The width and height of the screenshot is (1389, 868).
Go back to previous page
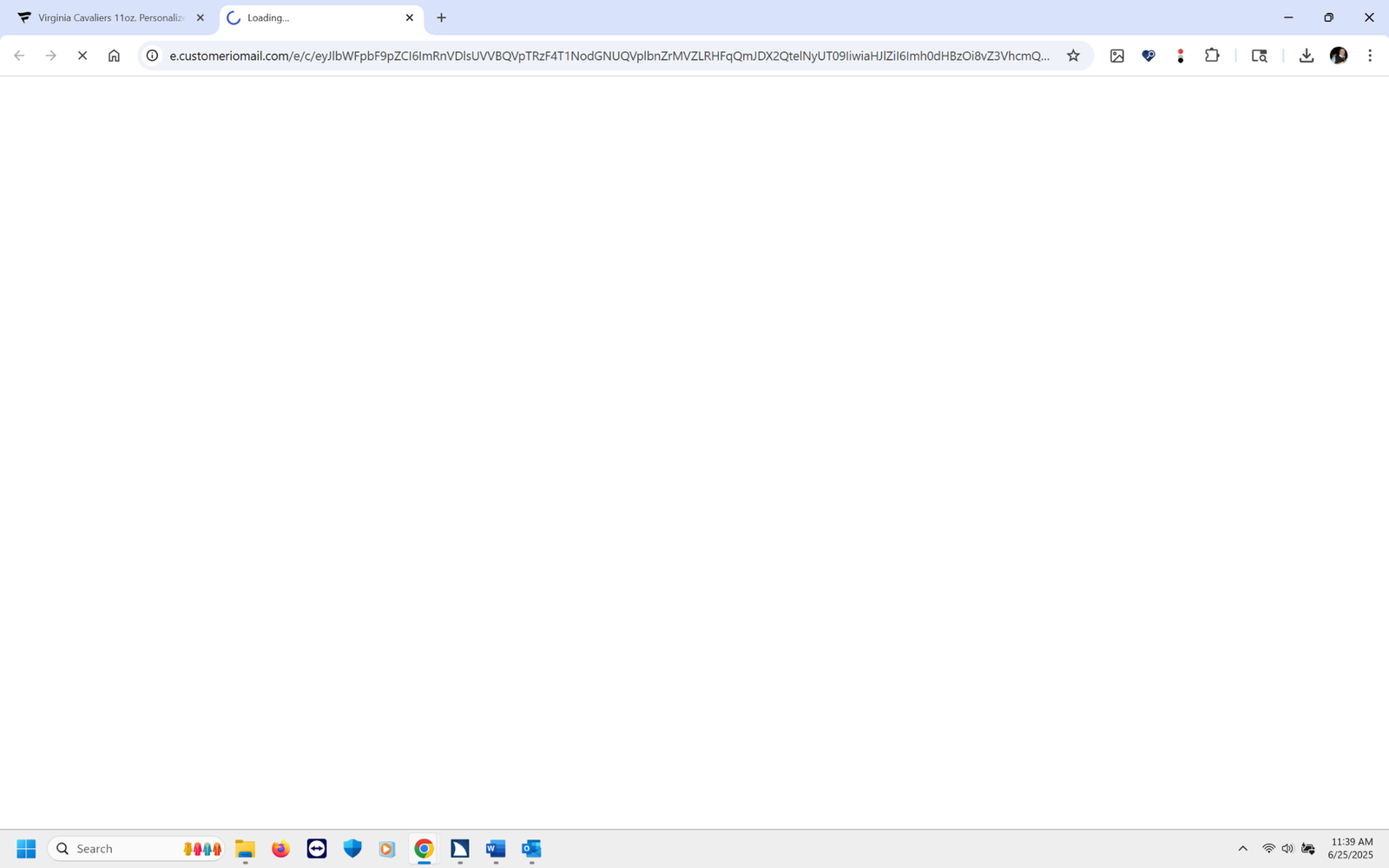[19, 56]
